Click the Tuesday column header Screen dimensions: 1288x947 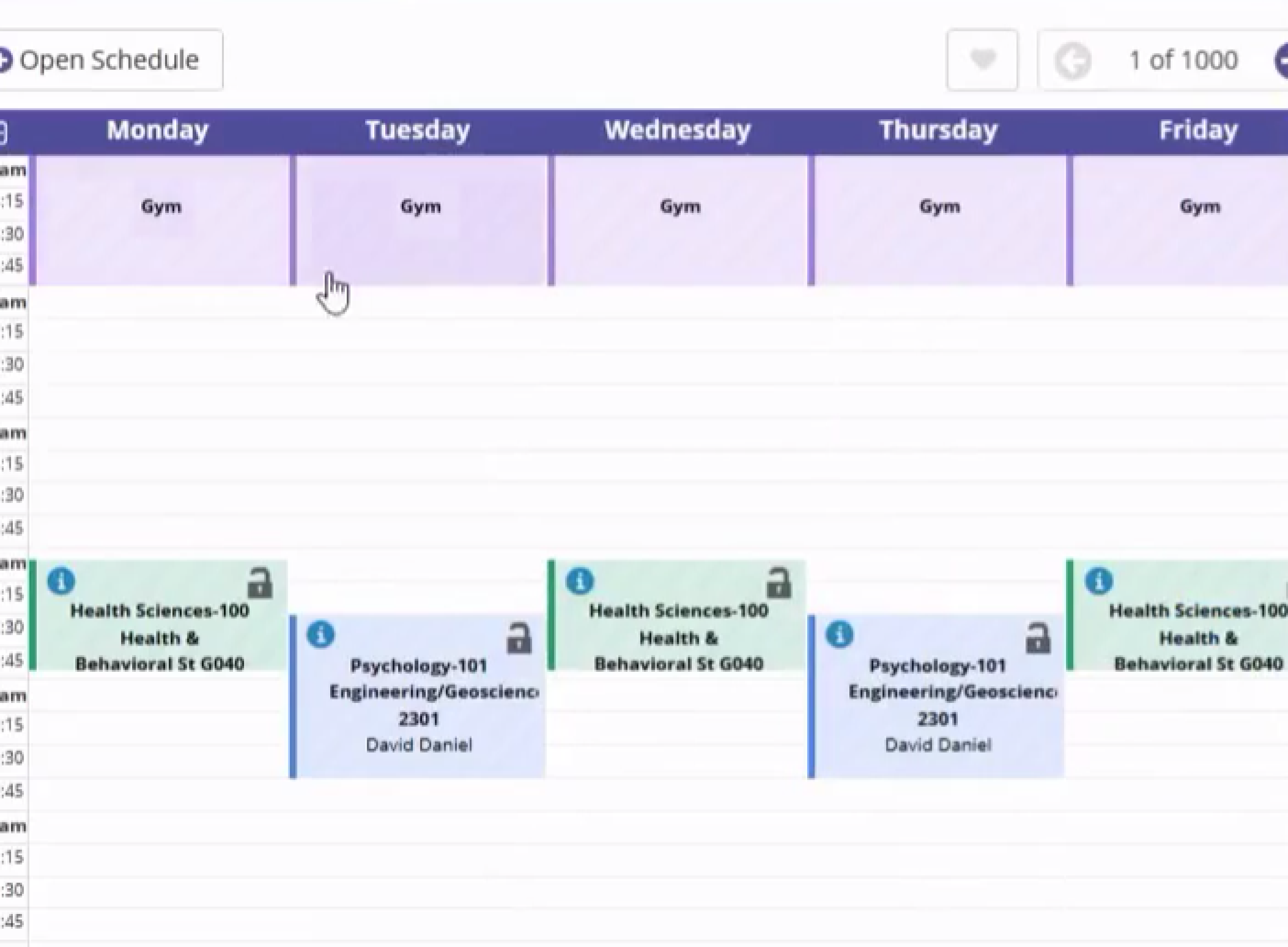(418, 130)
